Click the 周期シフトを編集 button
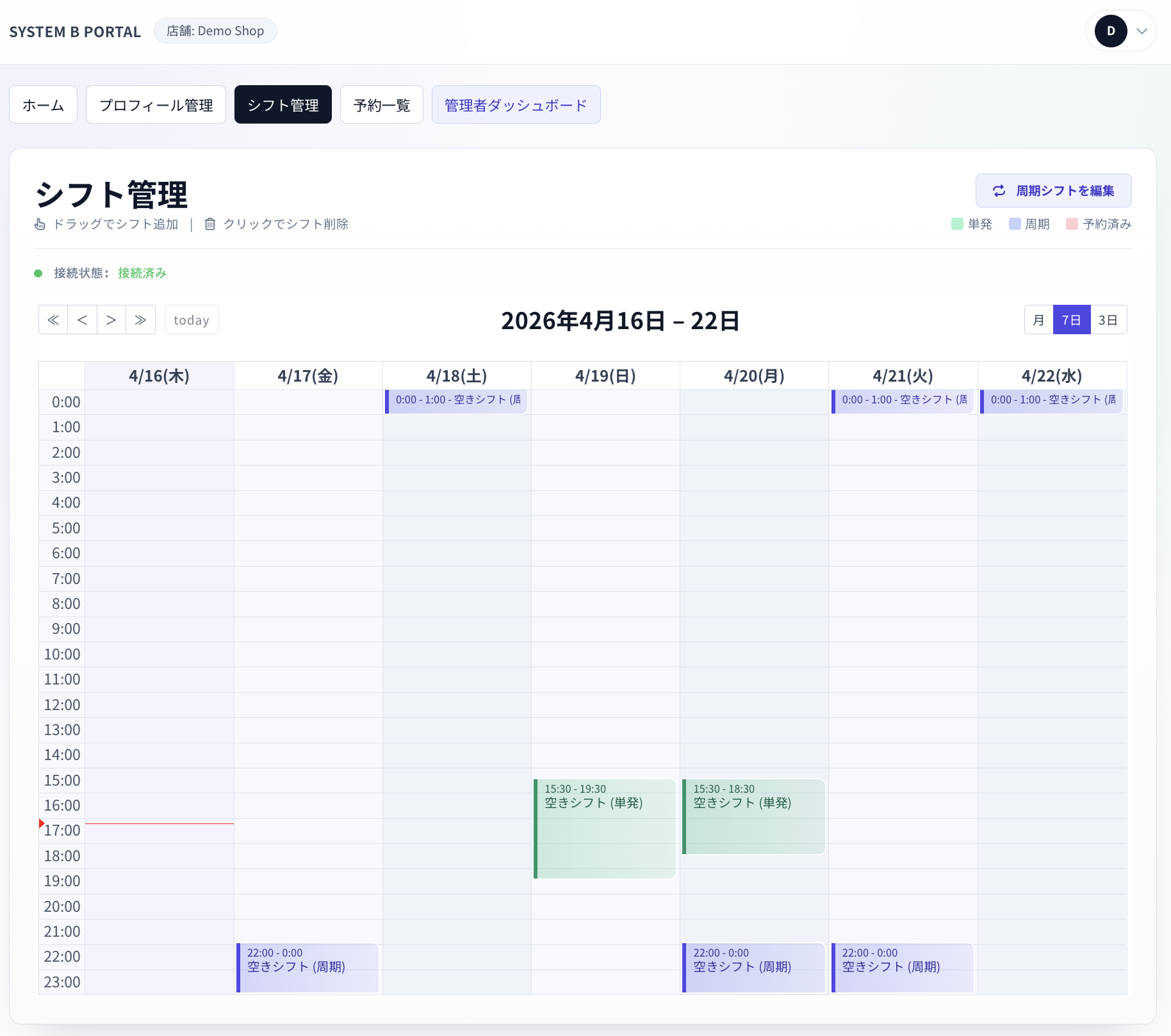This screenshot has width=1171, height=1036. 1053,191
